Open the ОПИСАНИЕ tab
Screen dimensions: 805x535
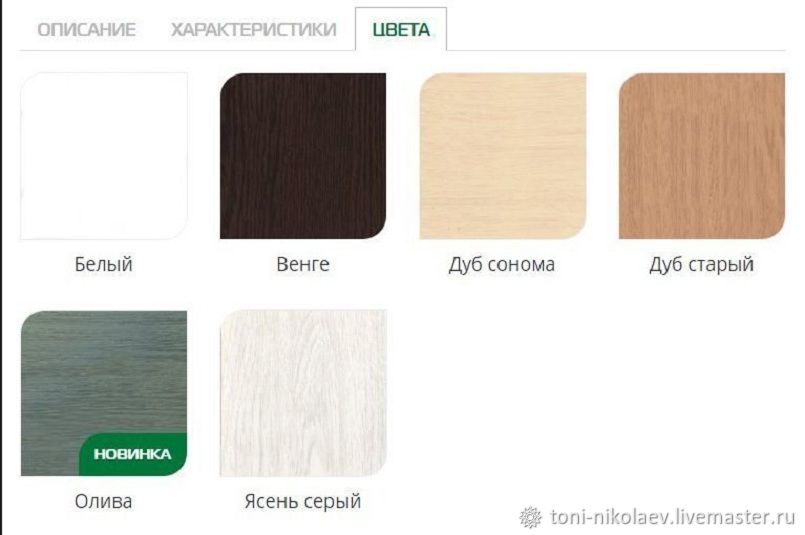86,29
